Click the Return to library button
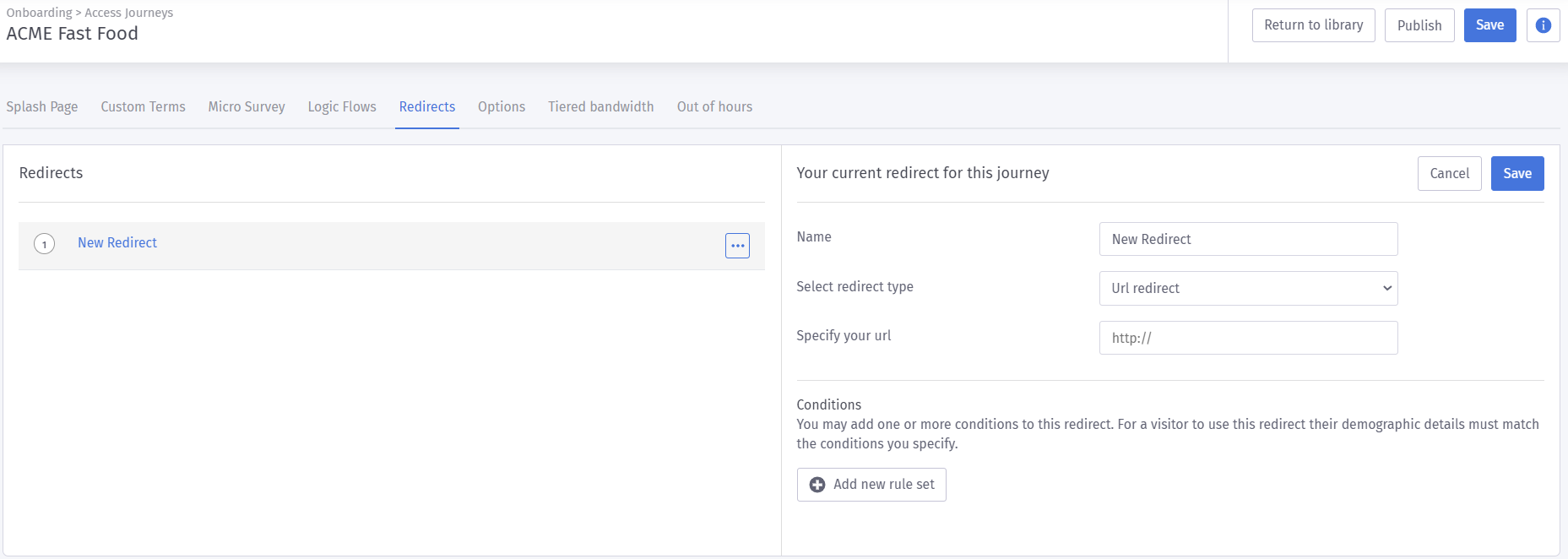This screenshot has height=559, width=1568. click(1313, 25)
